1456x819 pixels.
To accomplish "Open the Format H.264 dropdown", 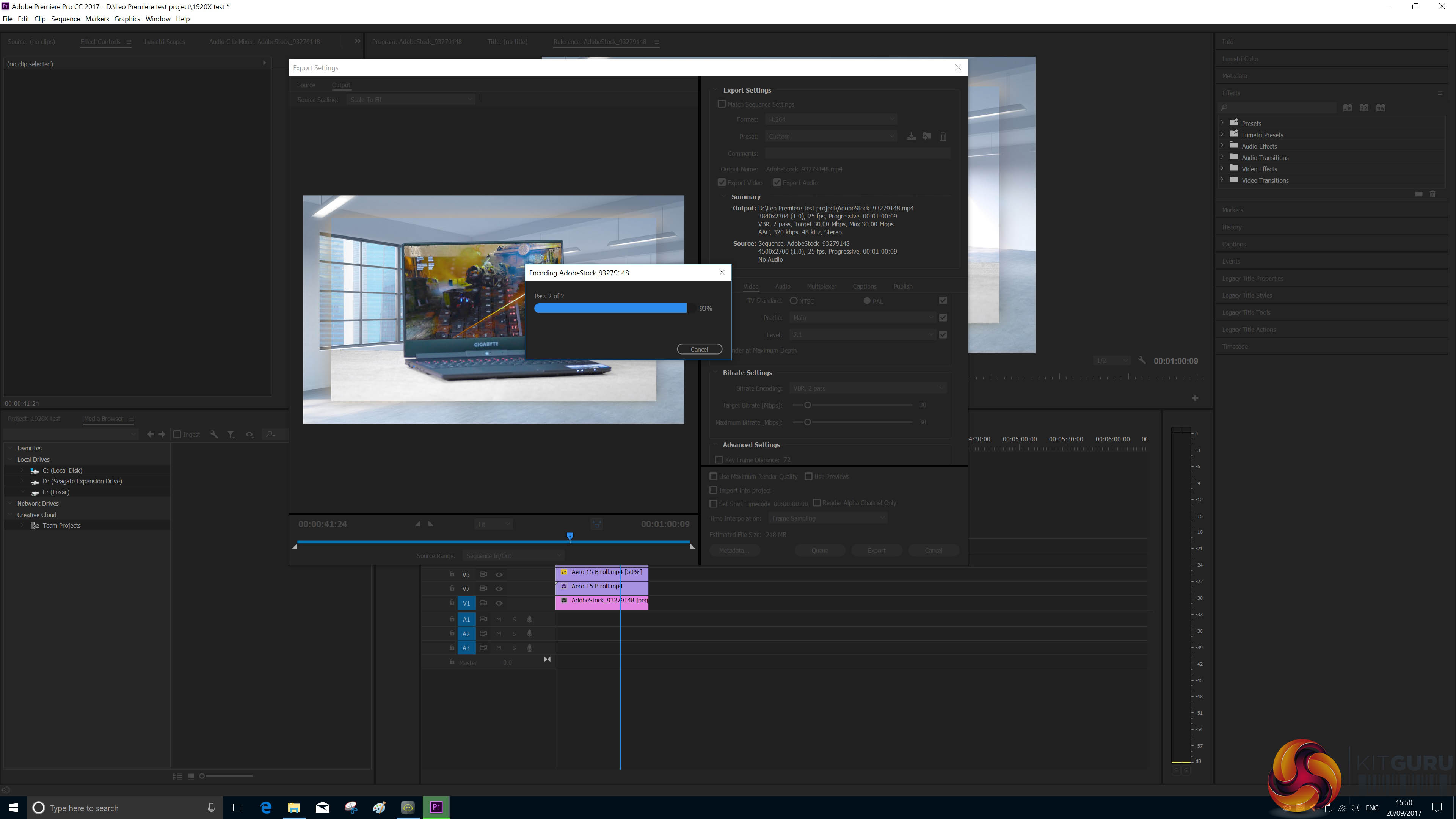I will tap(831, 119).
